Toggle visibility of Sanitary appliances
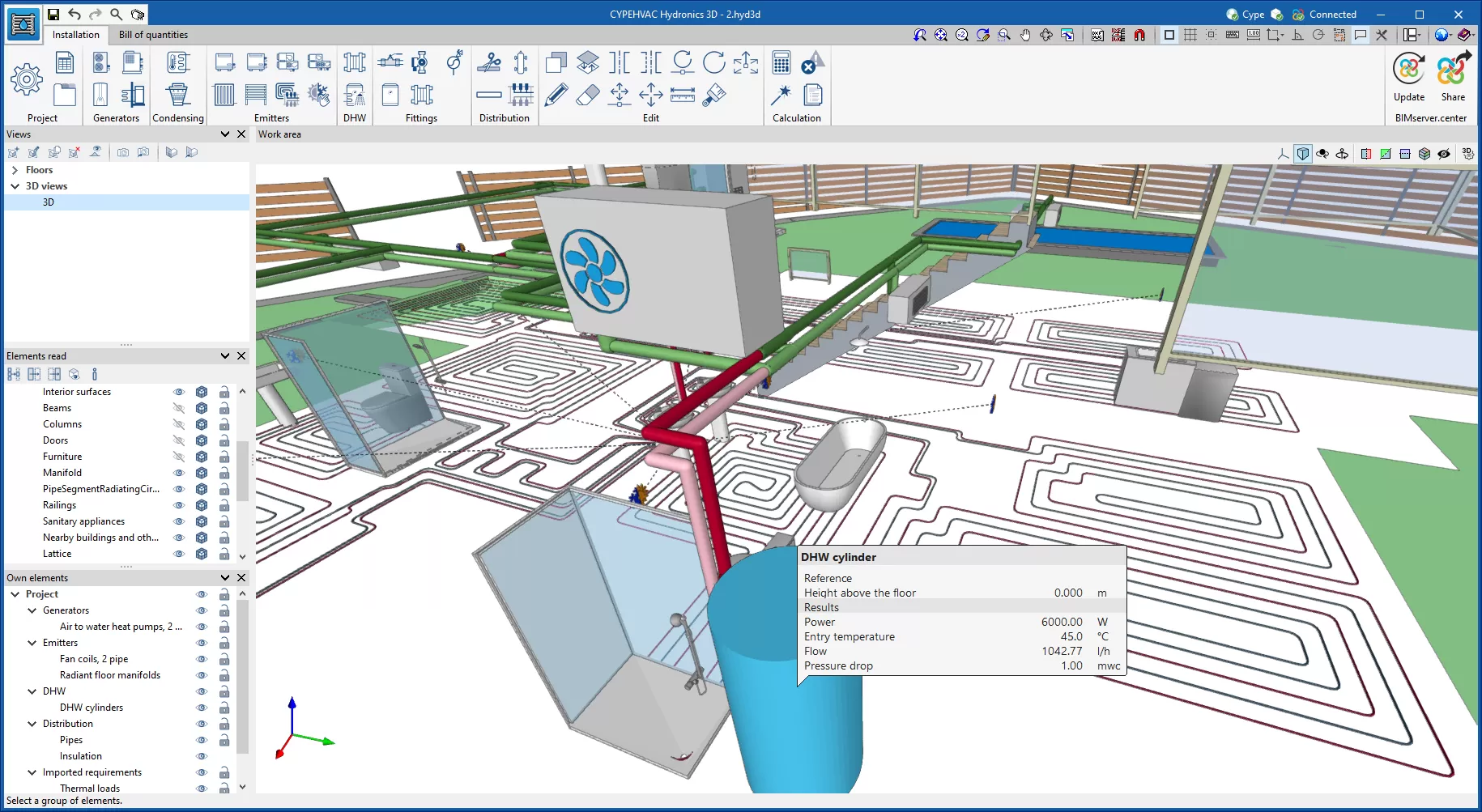Screen dimensions: 1482x812 tap(179, 521)
